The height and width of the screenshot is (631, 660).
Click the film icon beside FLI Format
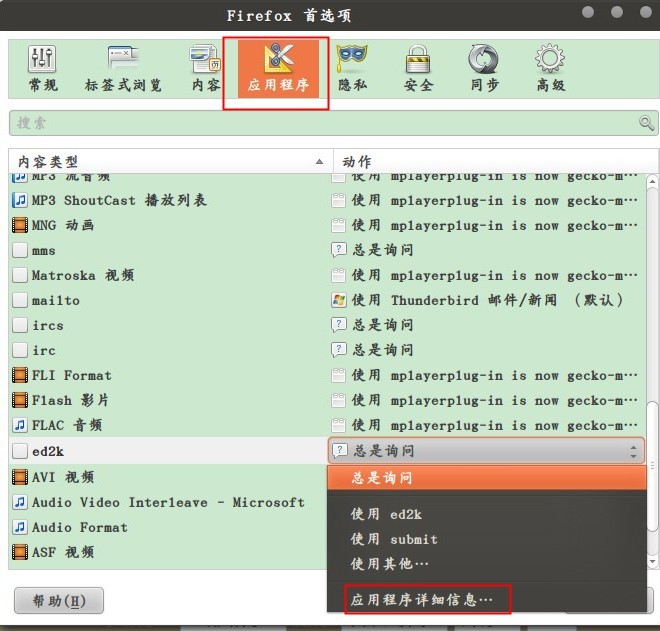coord(20,375)
